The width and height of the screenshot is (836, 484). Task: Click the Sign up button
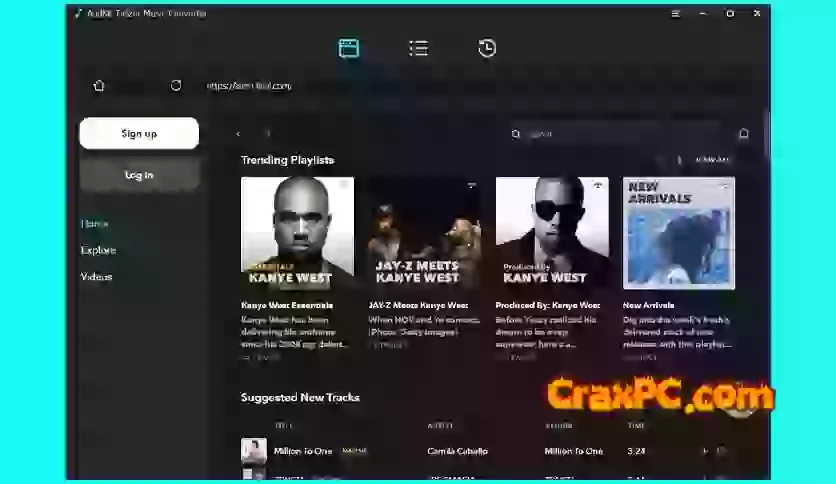(x=139, y=133)
